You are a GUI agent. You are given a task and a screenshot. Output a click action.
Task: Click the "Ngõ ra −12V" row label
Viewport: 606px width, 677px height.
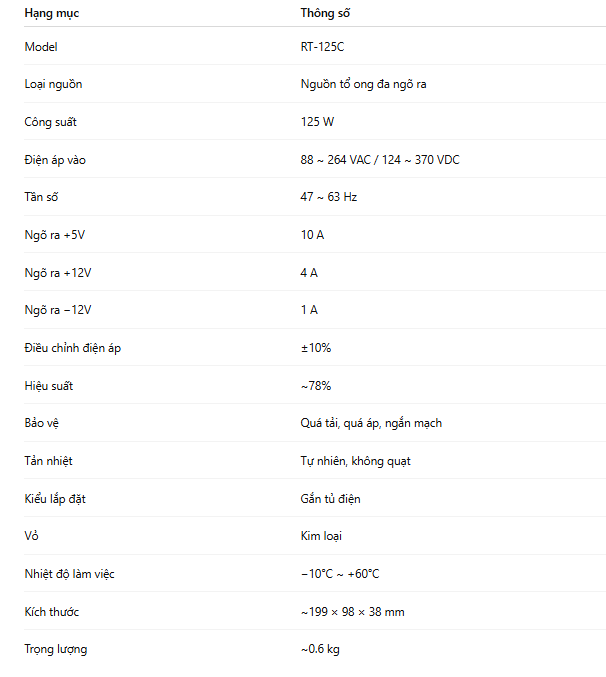pos(58,310)
